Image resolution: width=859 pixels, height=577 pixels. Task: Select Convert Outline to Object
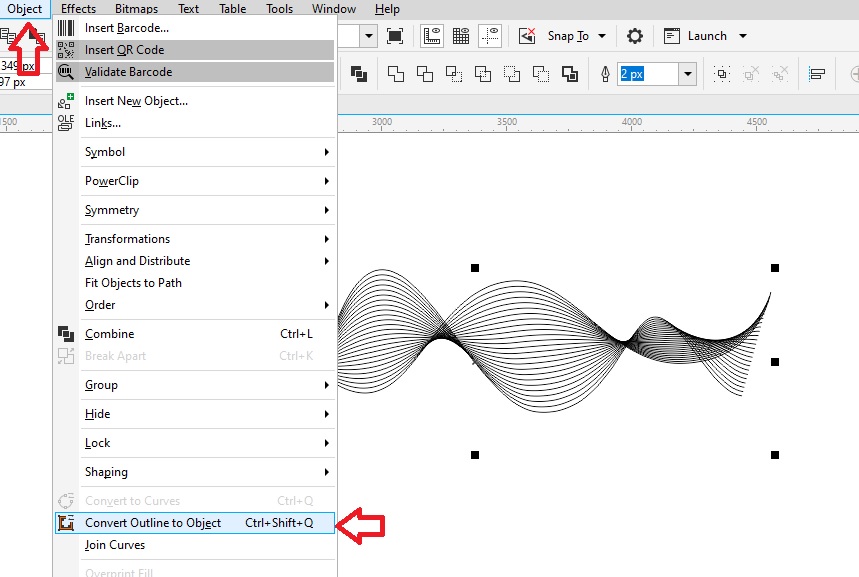coord(155,522)
